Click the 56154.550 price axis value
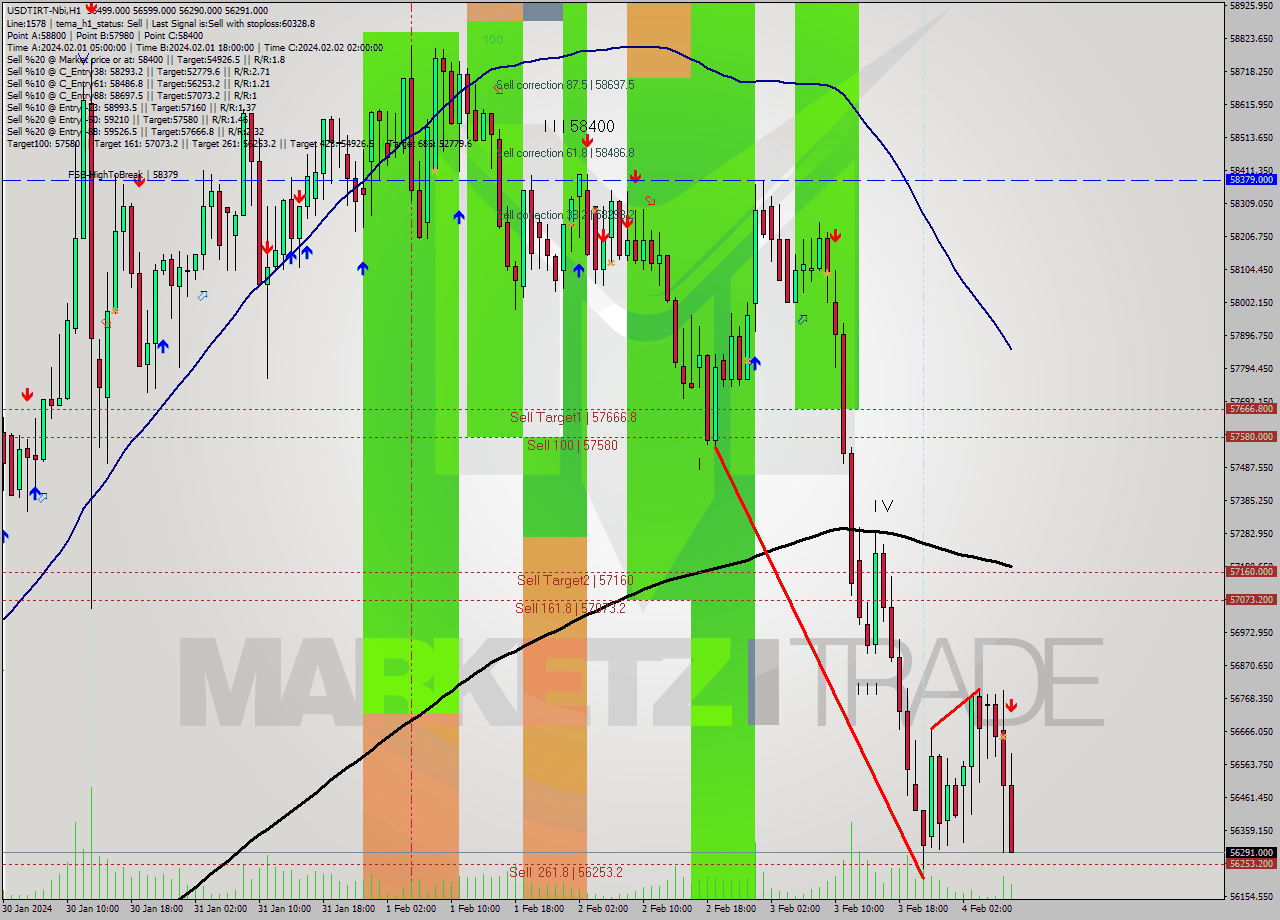 [x=1251, y=897]
